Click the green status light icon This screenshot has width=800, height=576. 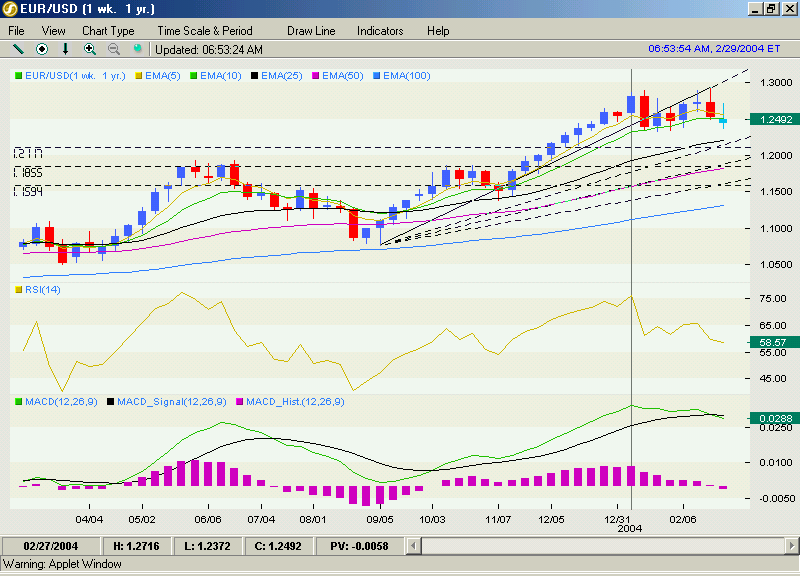[137, 48]
